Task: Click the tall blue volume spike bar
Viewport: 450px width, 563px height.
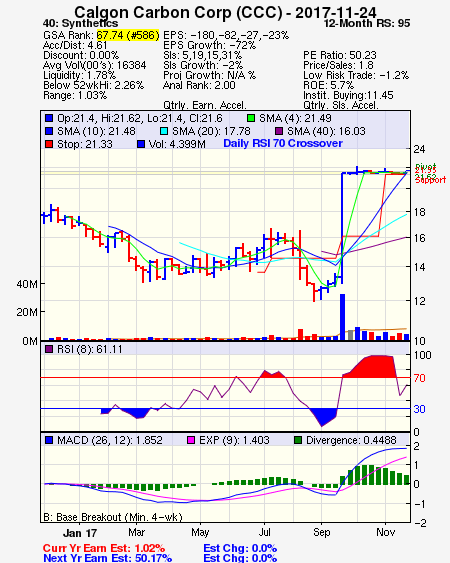Action: point(342,317)
